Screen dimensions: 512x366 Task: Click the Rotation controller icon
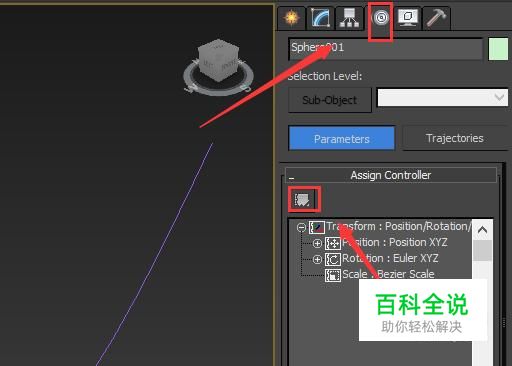click(x=333, y=259)
